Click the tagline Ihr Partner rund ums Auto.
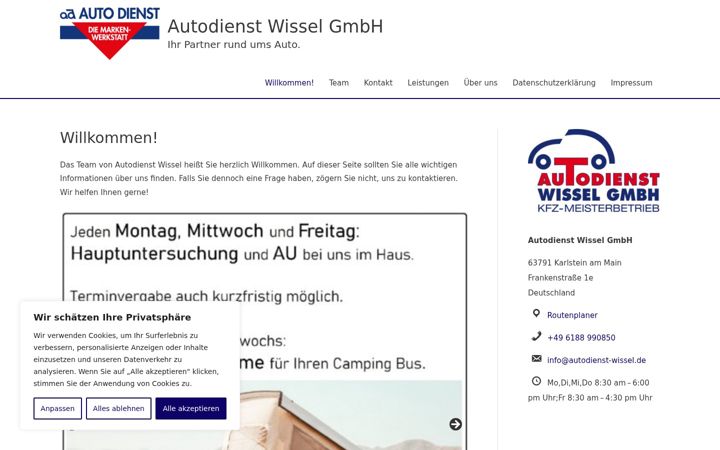The width and height of the screenshot is (720, 450). point(234,45)
